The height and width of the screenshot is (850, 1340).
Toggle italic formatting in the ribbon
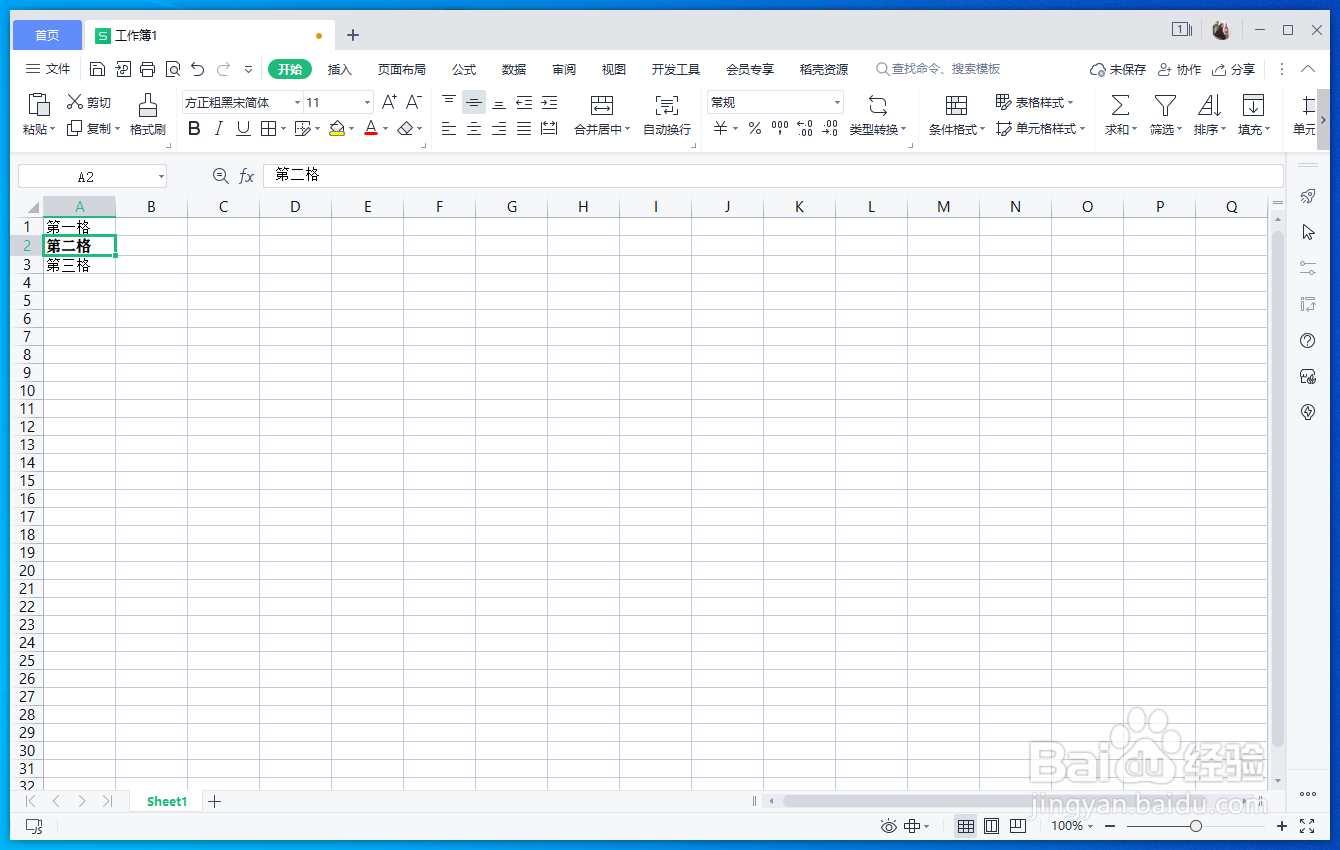(218, 128)
